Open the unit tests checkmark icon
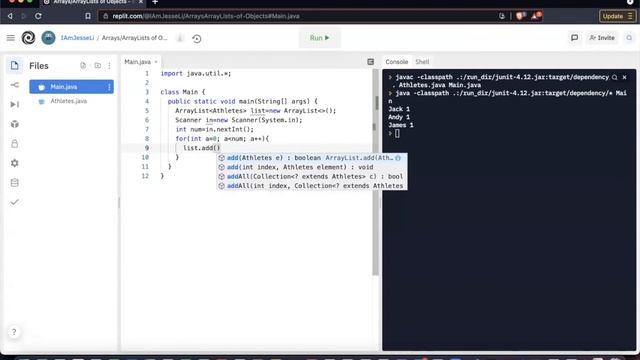This screenshot has width=640, height=360. point(15,202)
